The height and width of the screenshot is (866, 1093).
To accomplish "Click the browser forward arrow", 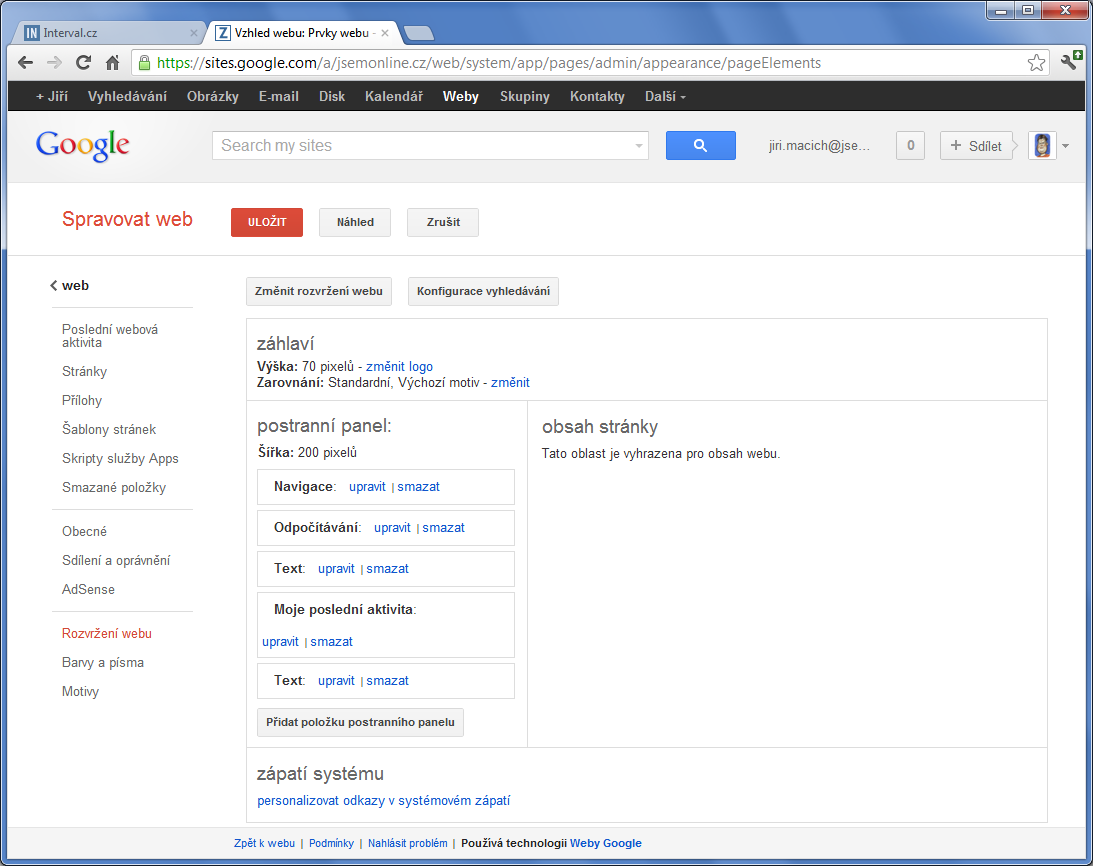I will (54, 63).
